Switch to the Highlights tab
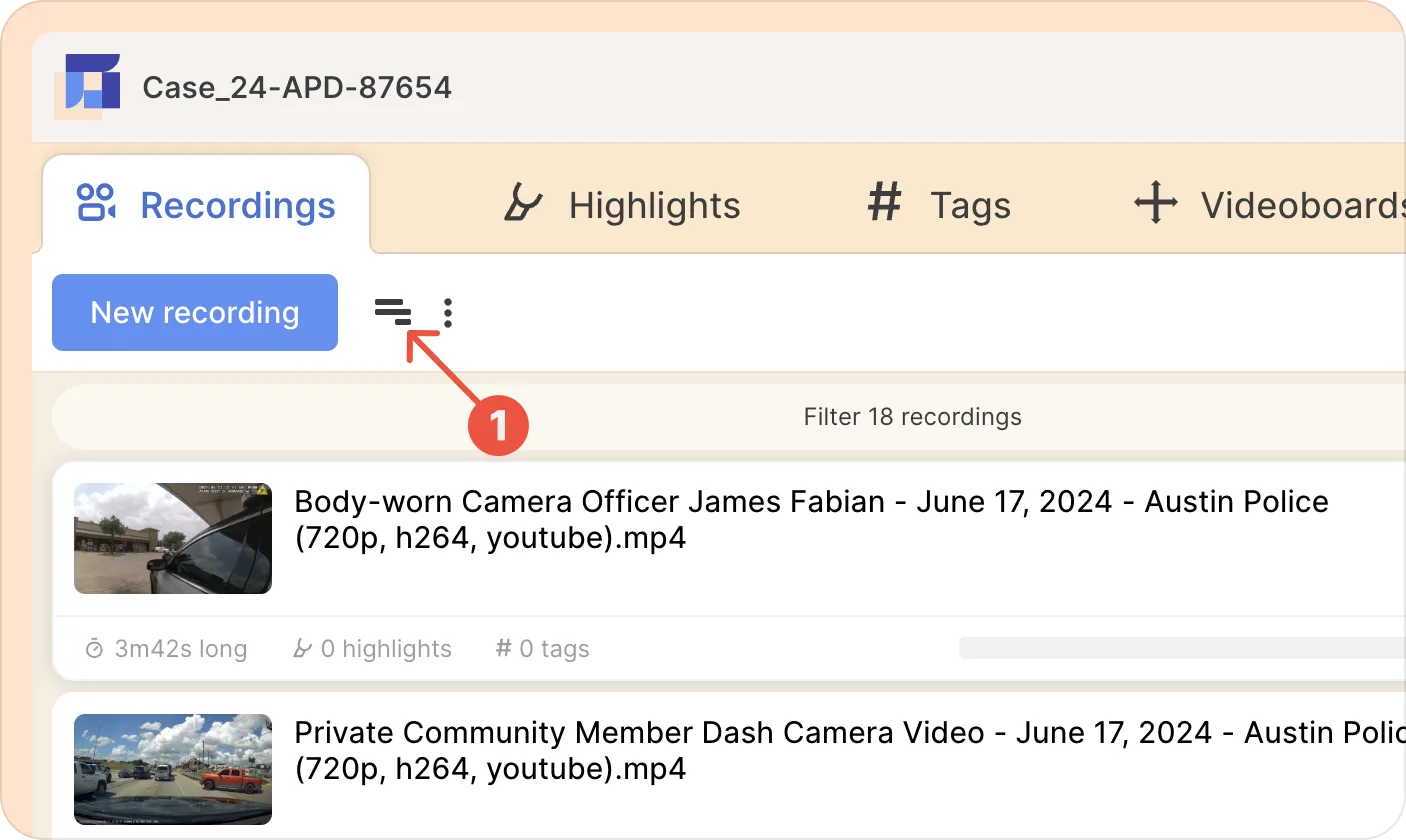1406x840 pixels. coord(654,206)
